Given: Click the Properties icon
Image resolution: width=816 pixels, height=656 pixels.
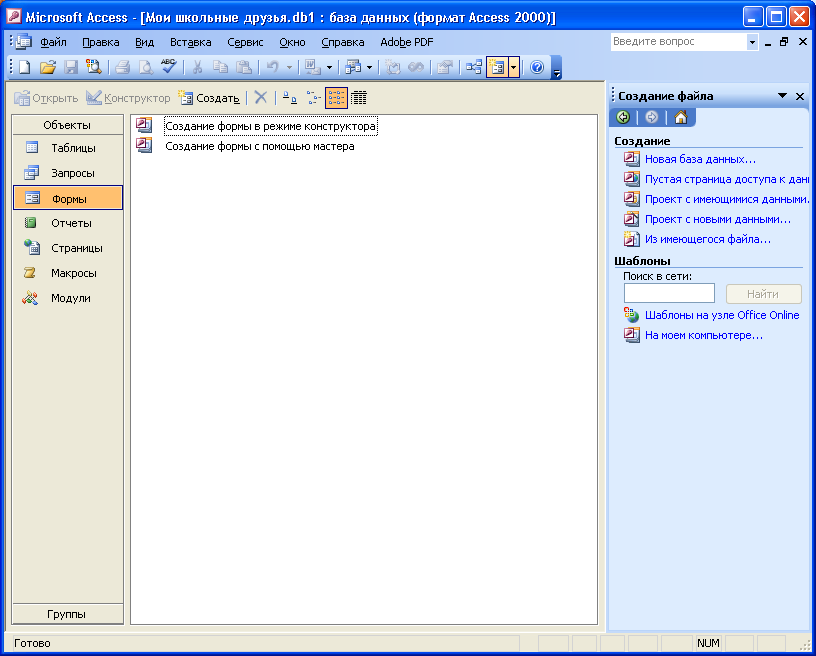Looking at the screenshot, I should click(444, 67).
